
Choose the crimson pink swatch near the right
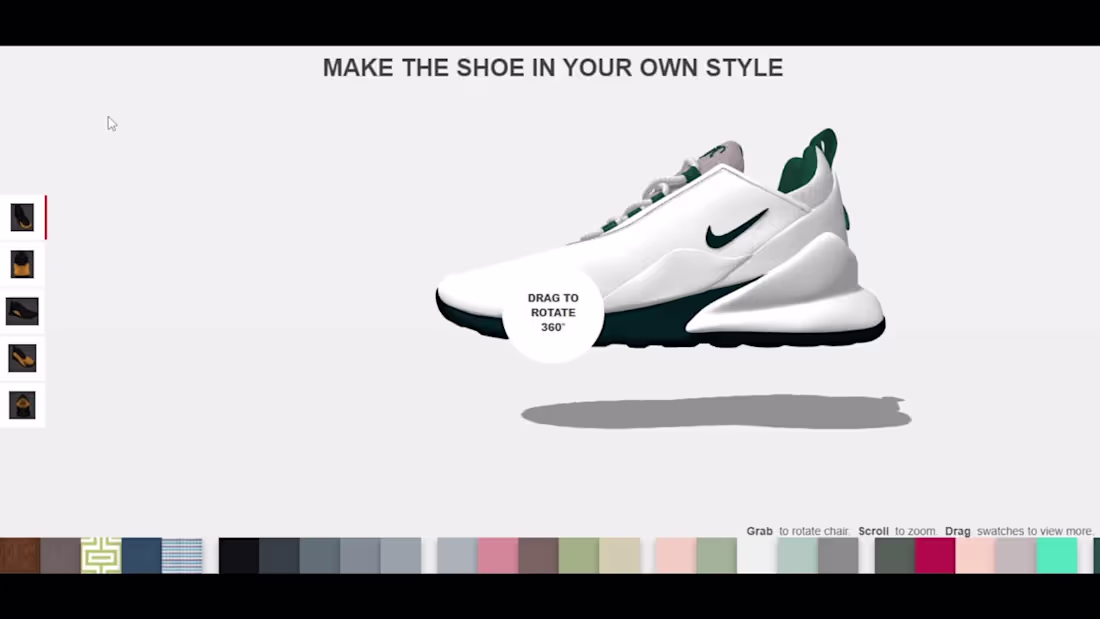point(935,557)
